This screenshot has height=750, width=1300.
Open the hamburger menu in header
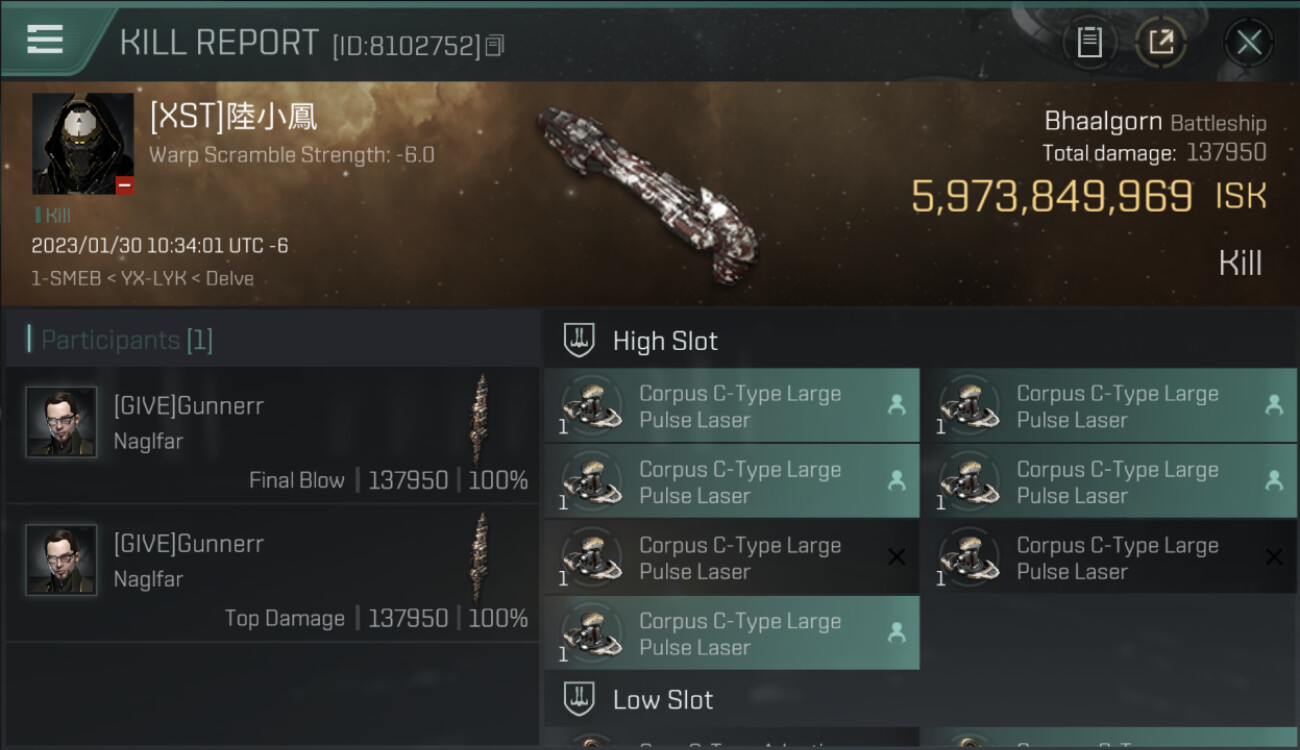point(45,40)
